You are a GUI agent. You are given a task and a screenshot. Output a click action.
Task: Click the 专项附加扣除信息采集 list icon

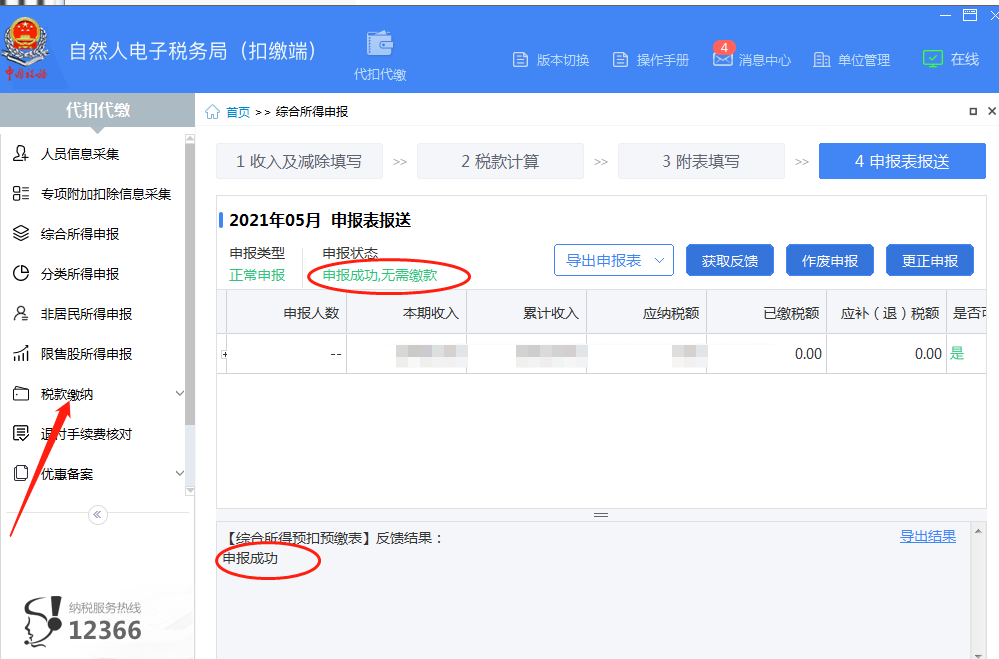click(21, 193)
